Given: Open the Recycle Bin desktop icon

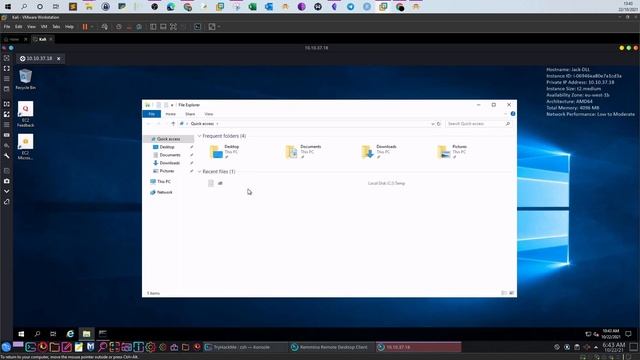Looking at the screenshot, I should 25,79.
